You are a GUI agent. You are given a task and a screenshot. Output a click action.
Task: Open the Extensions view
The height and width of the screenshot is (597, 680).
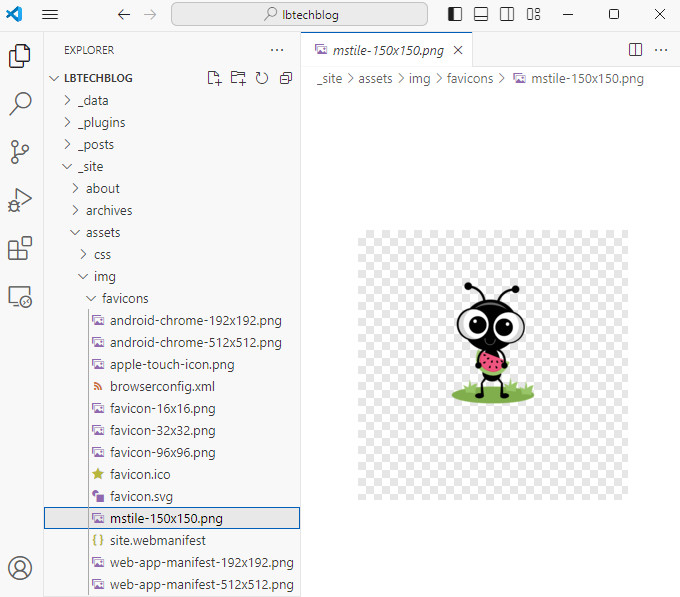[x=20, y=248]
